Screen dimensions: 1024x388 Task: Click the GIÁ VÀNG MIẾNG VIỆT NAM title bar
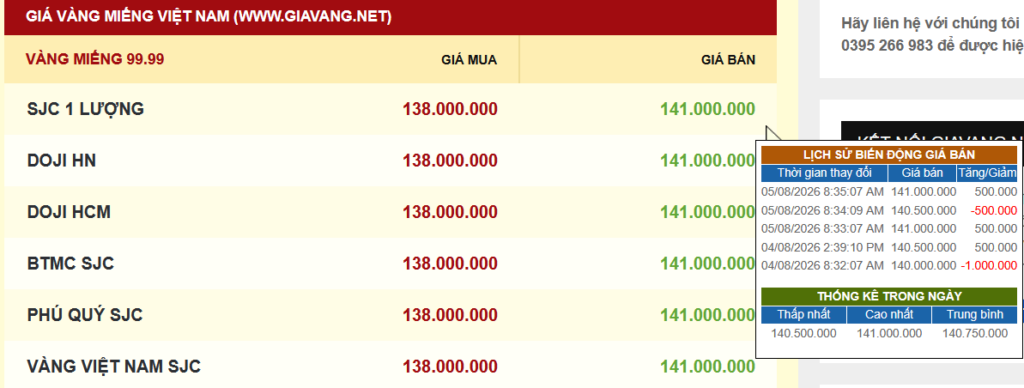pos(391,17)
